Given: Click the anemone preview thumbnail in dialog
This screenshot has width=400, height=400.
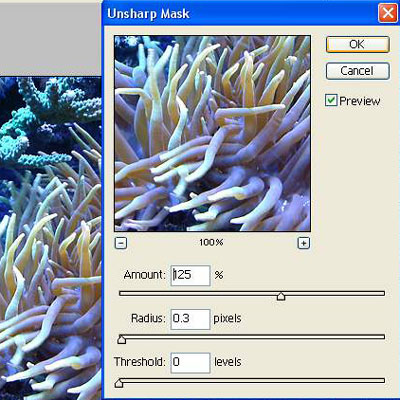Looking at the screenshot, I should (x=212, y=134).
